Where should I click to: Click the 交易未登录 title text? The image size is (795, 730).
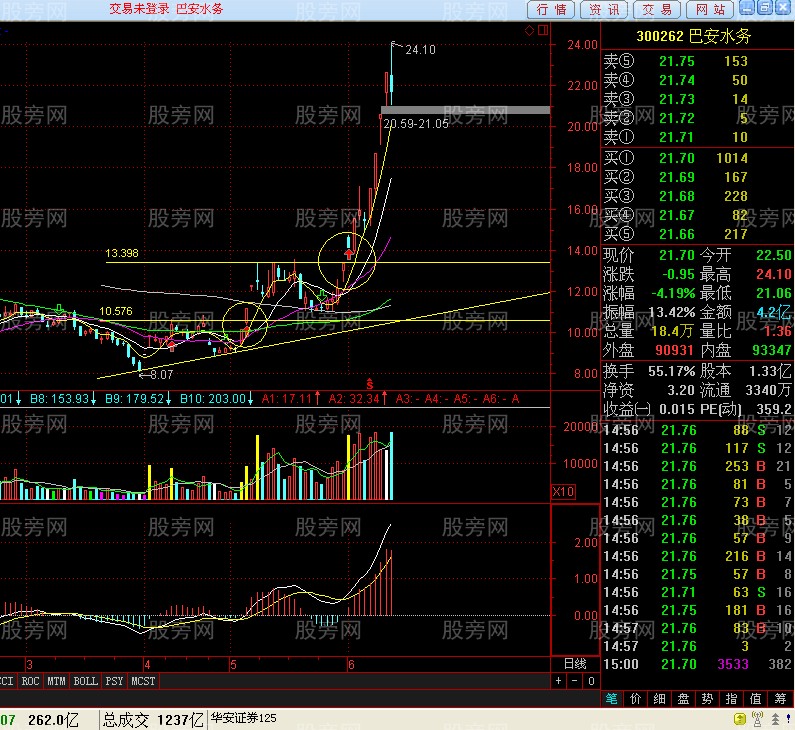(139, 9)
